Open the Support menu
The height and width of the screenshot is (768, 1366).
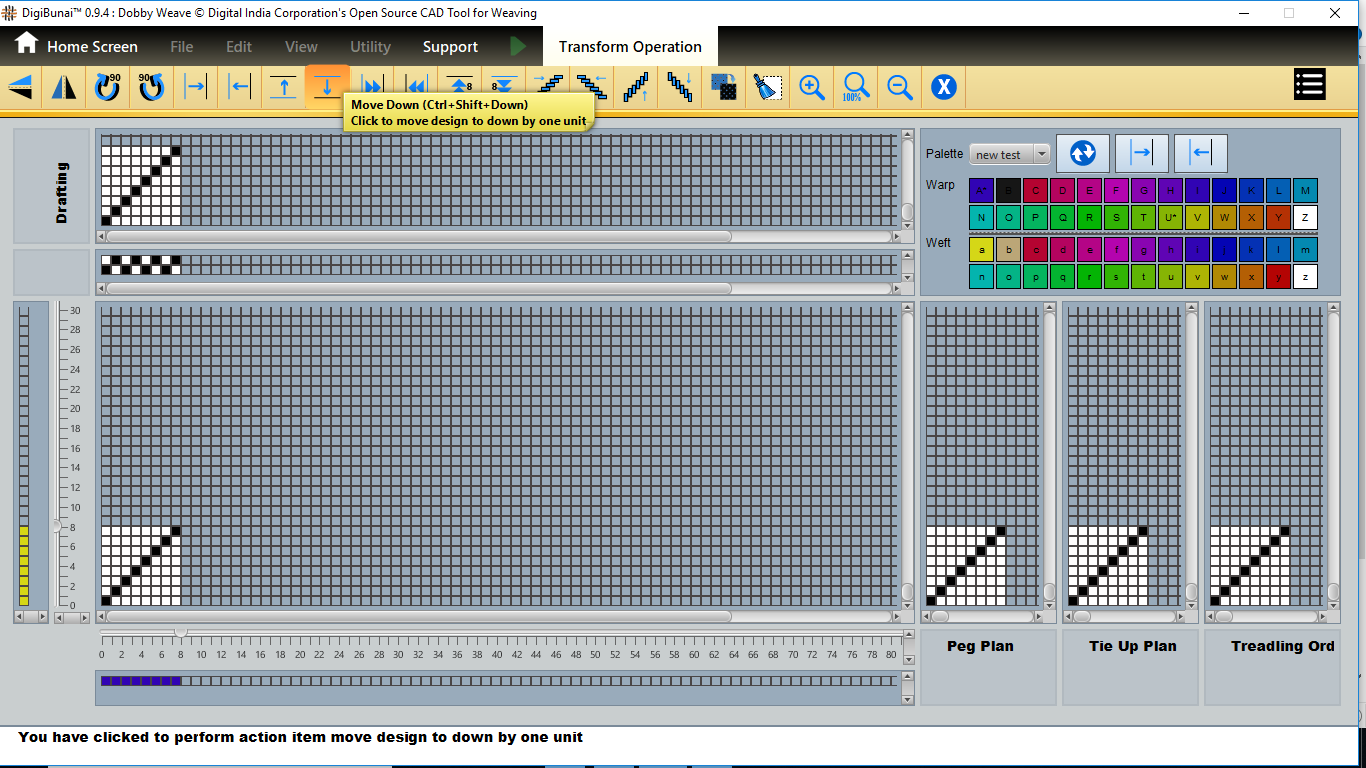(x=450, y=47)
